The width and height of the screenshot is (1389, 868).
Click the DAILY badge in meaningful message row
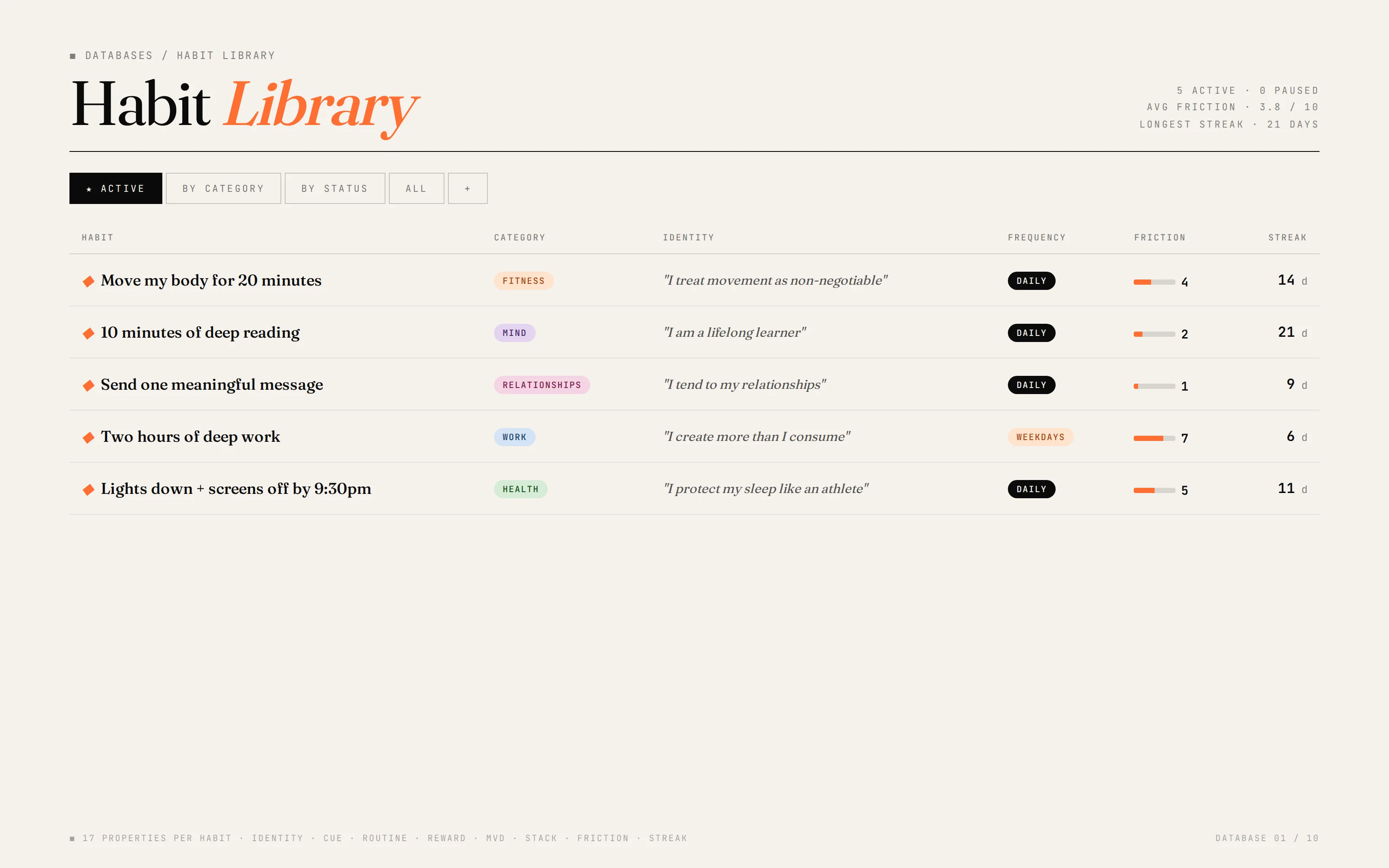click(1031, 385)
